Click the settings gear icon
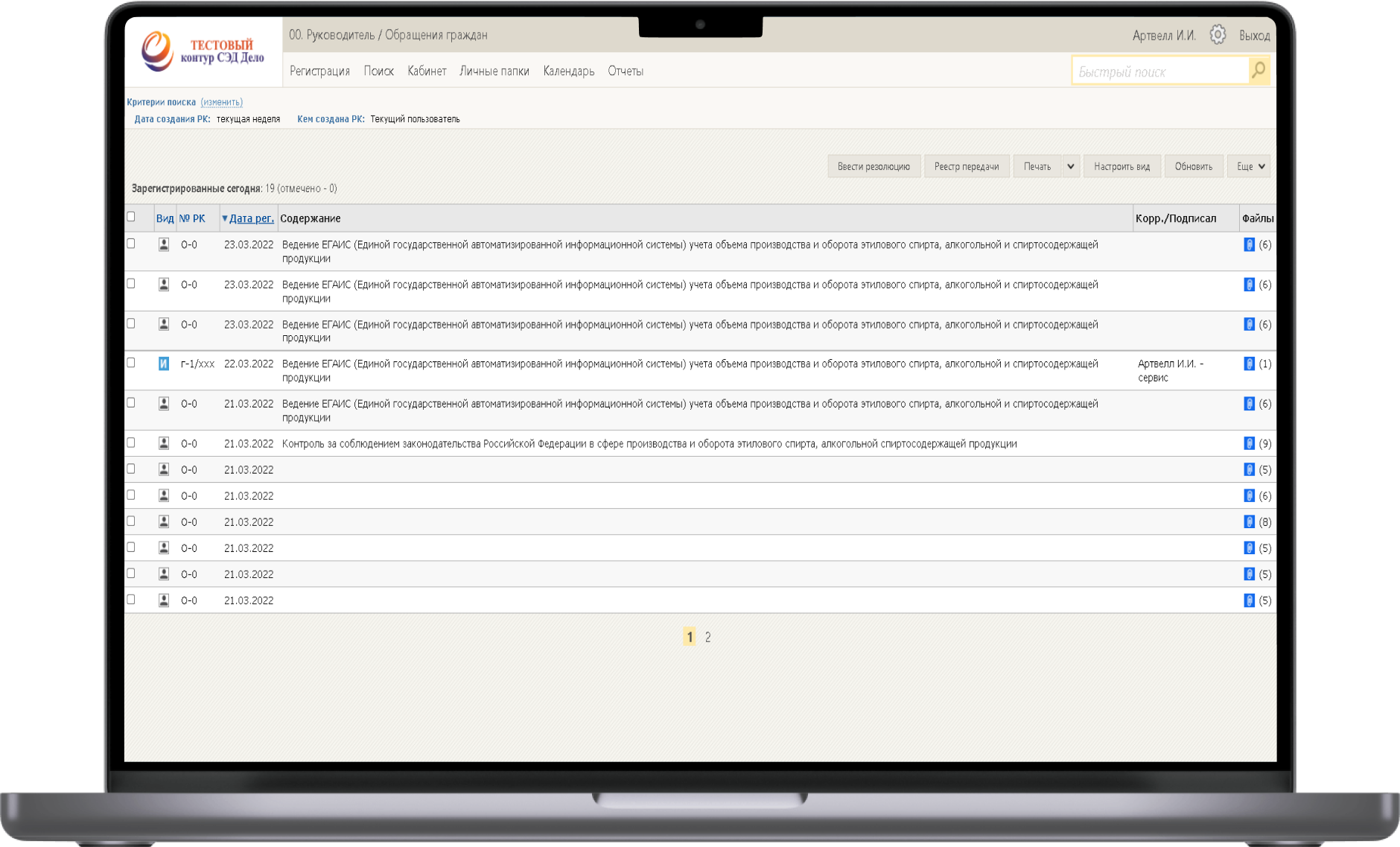 pos(1218,34)
